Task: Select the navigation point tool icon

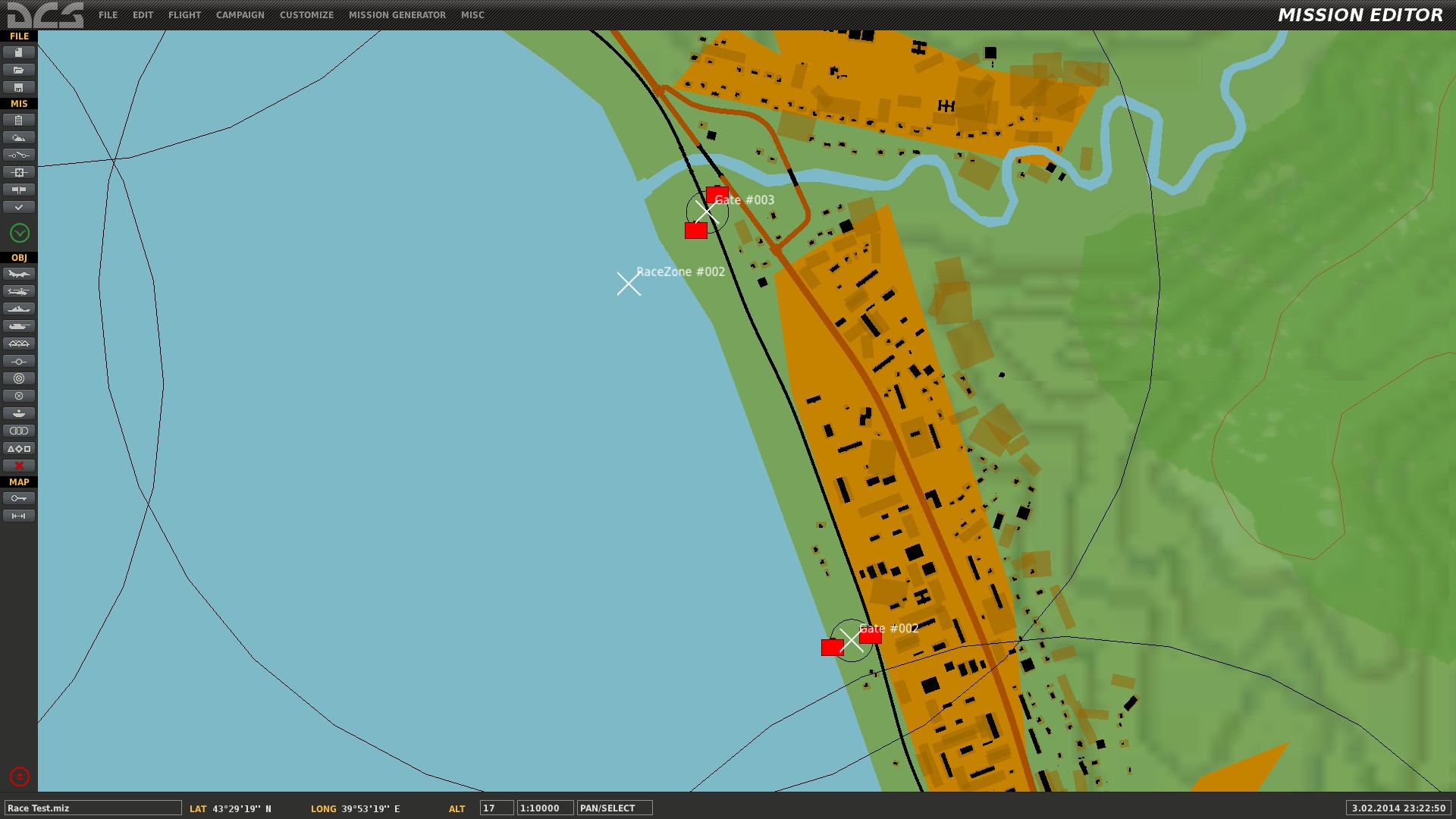Action: point(19,361)
